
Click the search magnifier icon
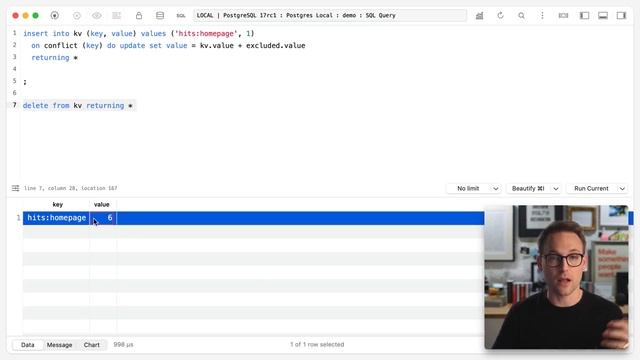pos(521,16)
